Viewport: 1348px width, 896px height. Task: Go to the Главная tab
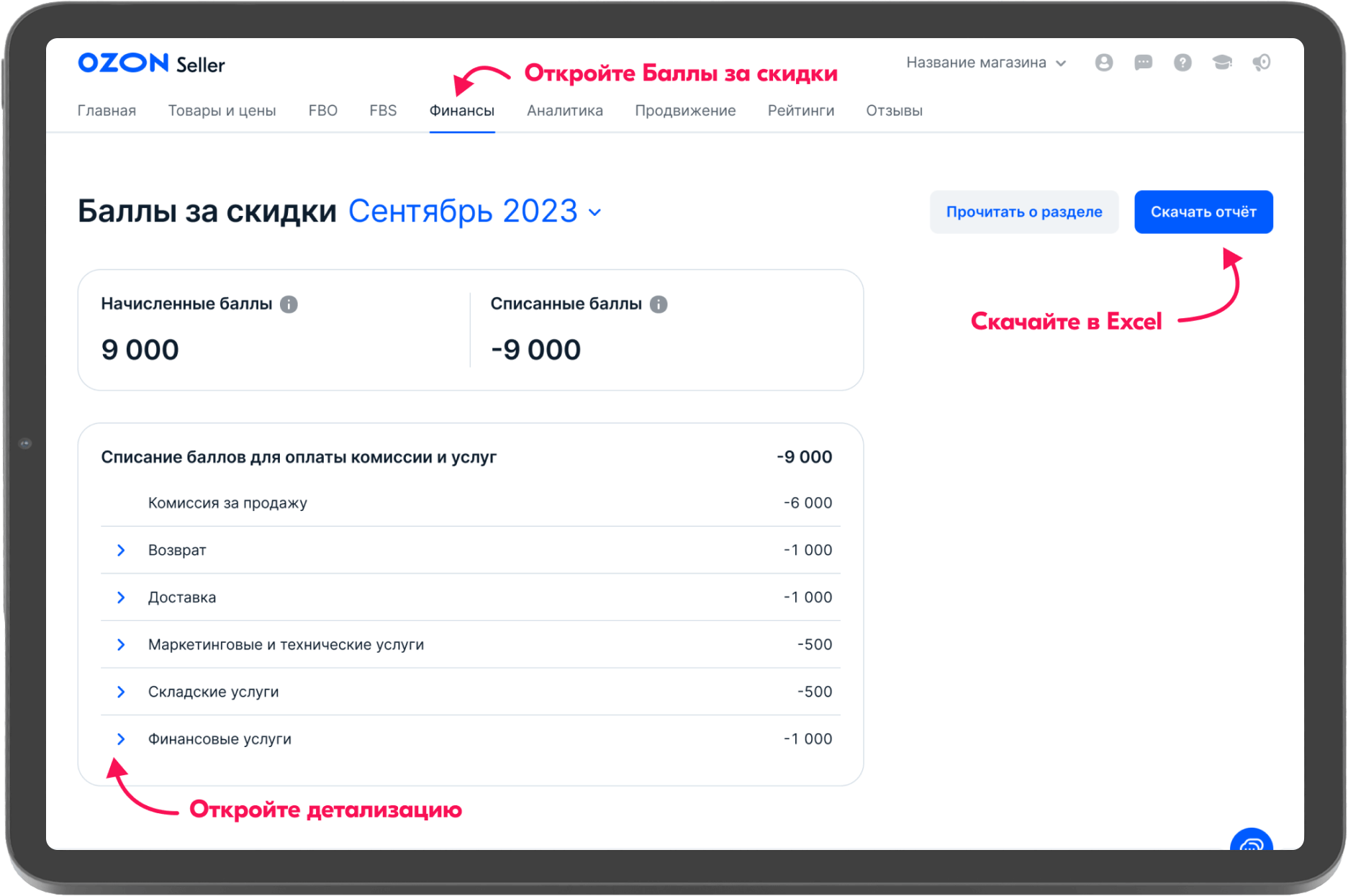pyautogui.click(x=107, y=111)
